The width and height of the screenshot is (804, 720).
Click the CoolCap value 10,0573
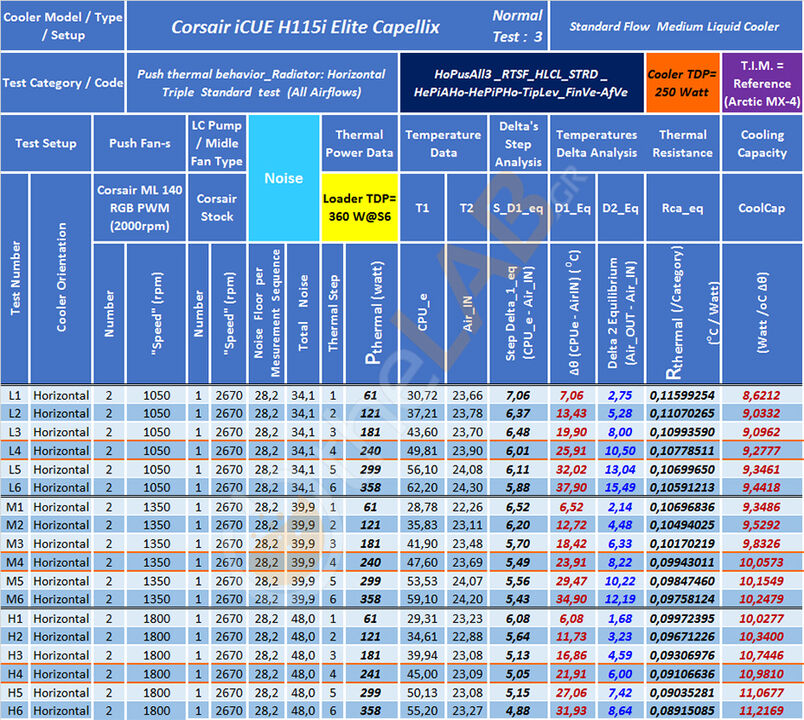point(761,562)
